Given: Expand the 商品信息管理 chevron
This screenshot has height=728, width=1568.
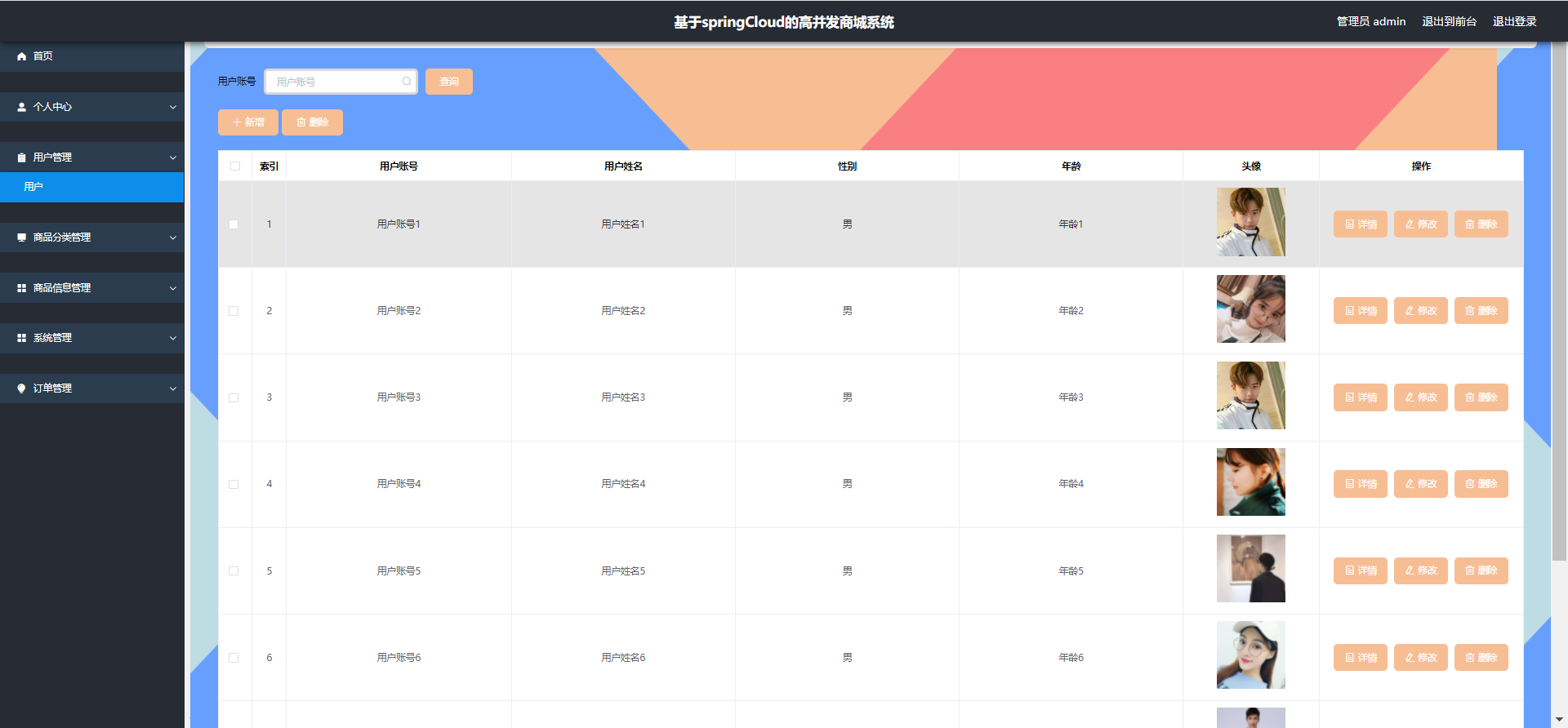Looking at the screenshot, I should pos(172,288).
